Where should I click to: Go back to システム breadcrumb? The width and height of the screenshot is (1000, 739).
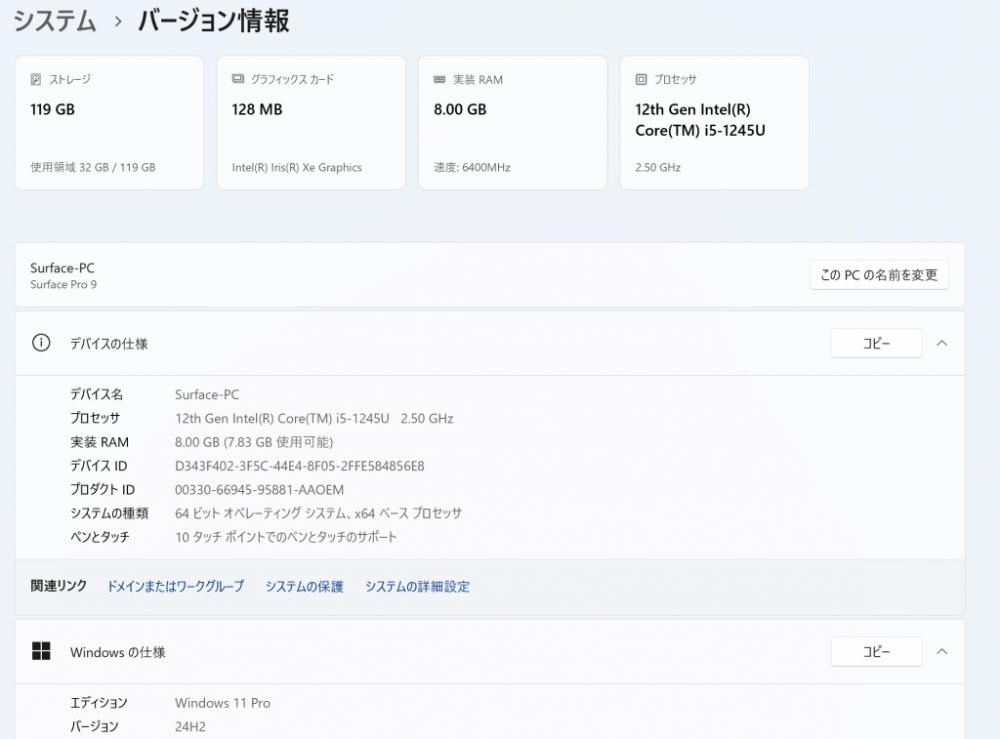[55, 20]
